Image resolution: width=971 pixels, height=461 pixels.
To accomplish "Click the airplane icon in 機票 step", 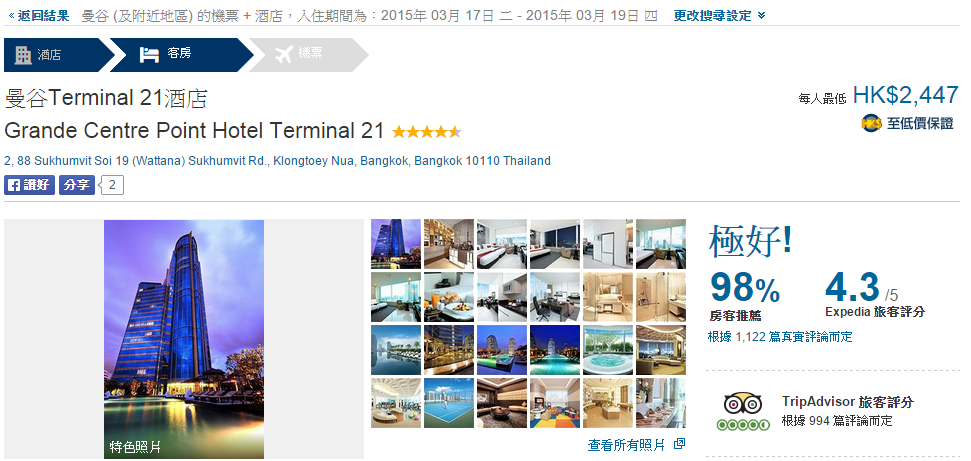I will (x=282, y=55).
